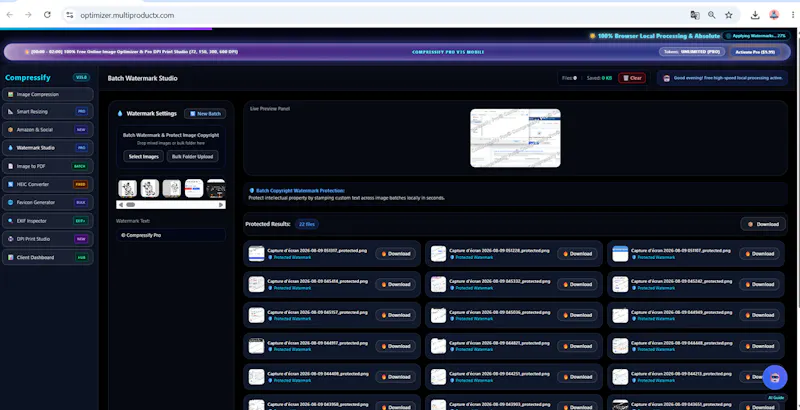Open the browser profile avatar
Viewport: 800px width, 410px height.
pyautogui.click(x=774, y=15)
